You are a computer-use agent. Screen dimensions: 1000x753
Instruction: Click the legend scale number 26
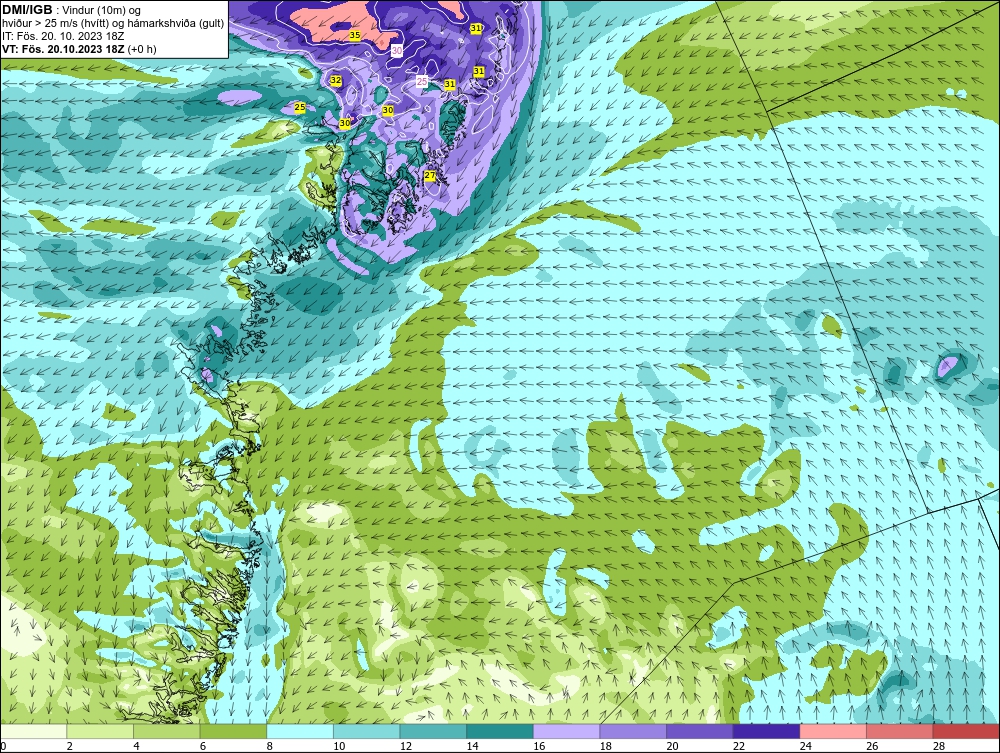coord(872,746)
